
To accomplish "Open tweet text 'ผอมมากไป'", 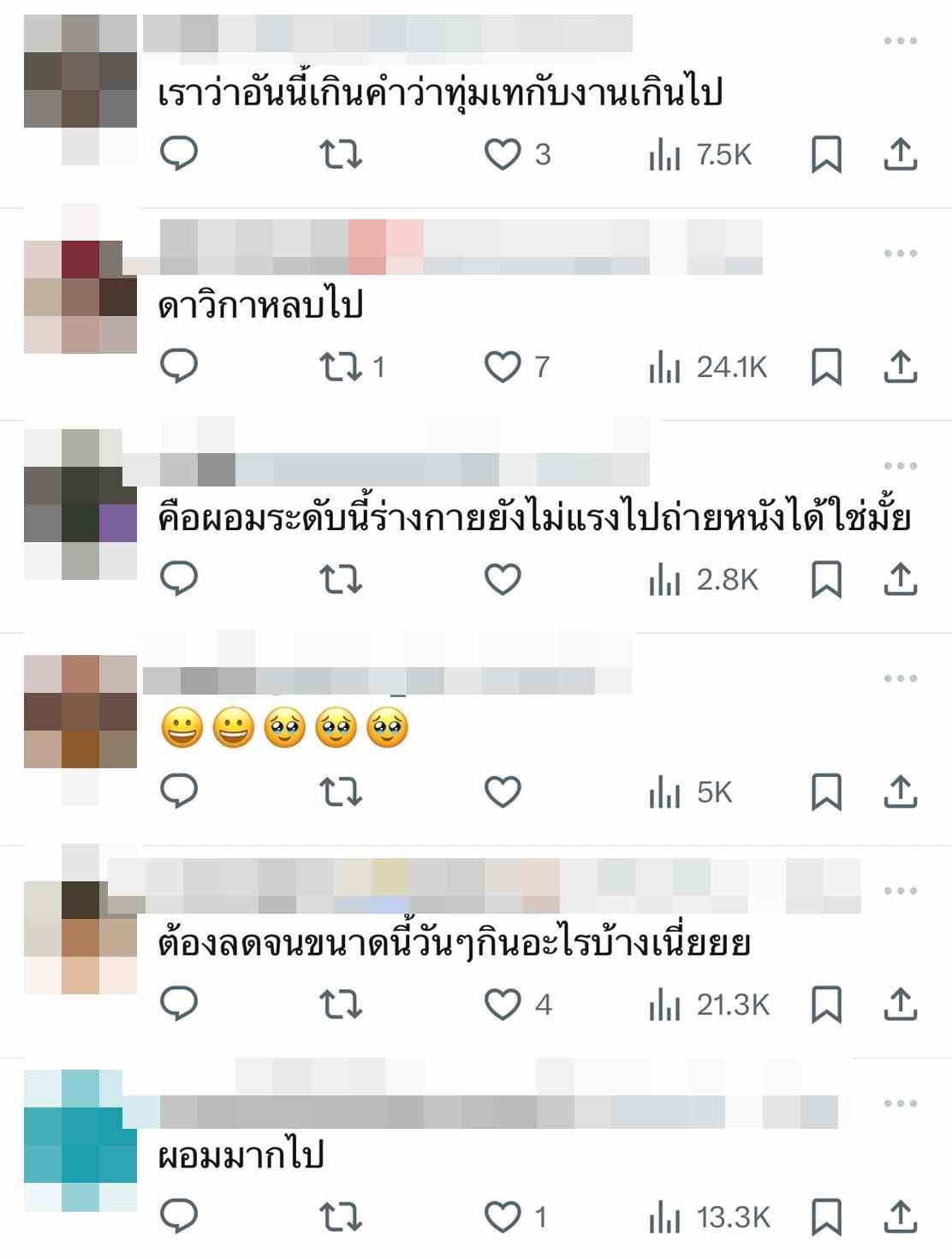I will pyautogui.click(x=242, y=1155).
